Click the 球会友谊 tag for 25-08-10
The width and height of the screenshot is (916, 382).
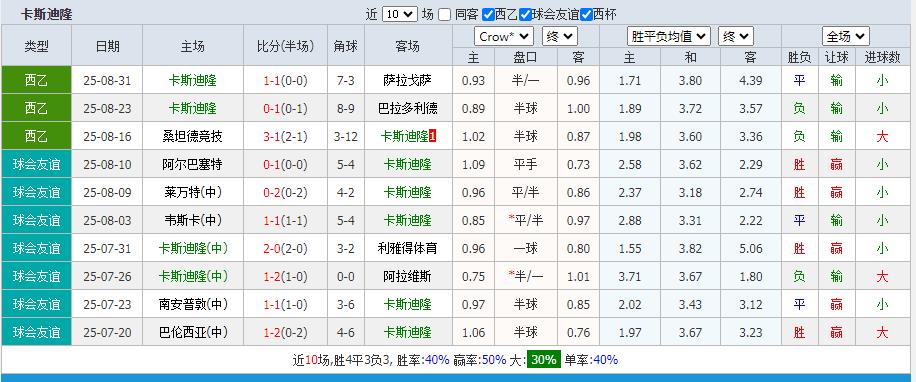tap(36, 164)
